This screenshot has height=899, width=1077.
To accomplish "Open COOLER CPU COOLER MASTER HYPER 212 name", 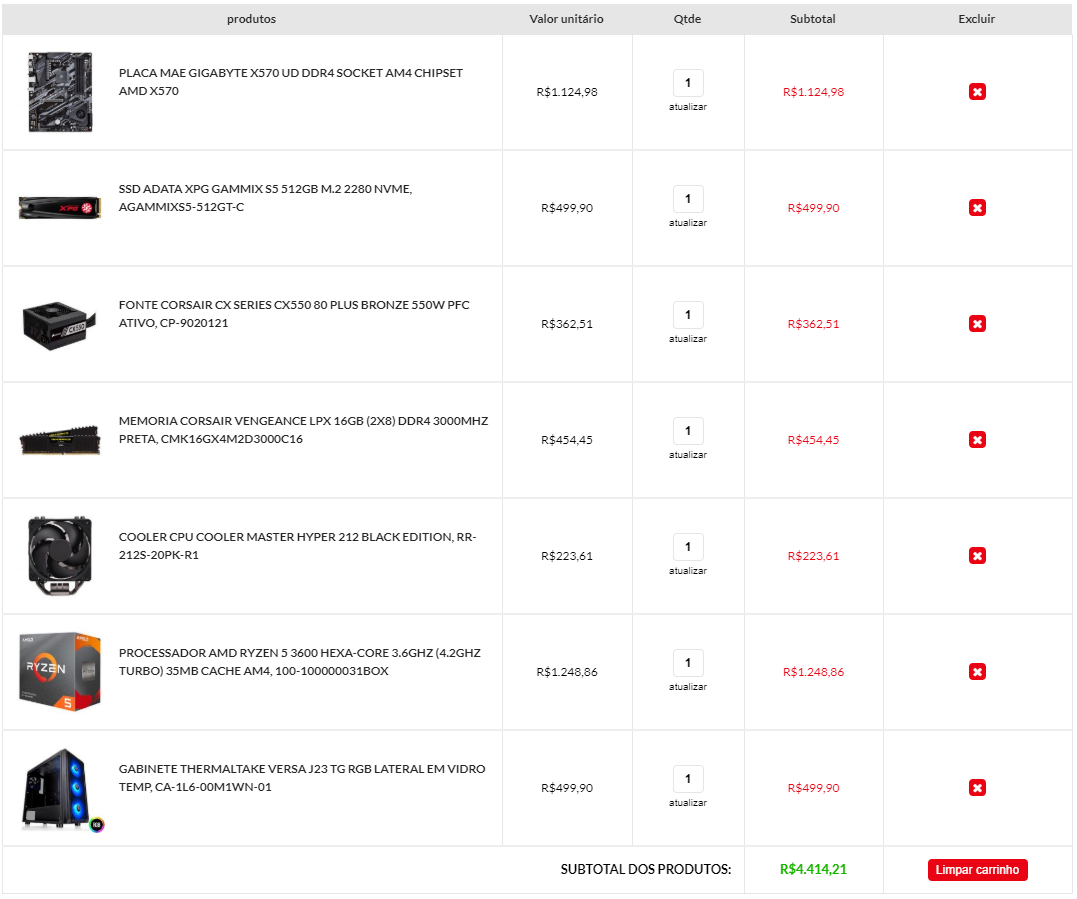I will pyautogui.click(x=297, y=547).
